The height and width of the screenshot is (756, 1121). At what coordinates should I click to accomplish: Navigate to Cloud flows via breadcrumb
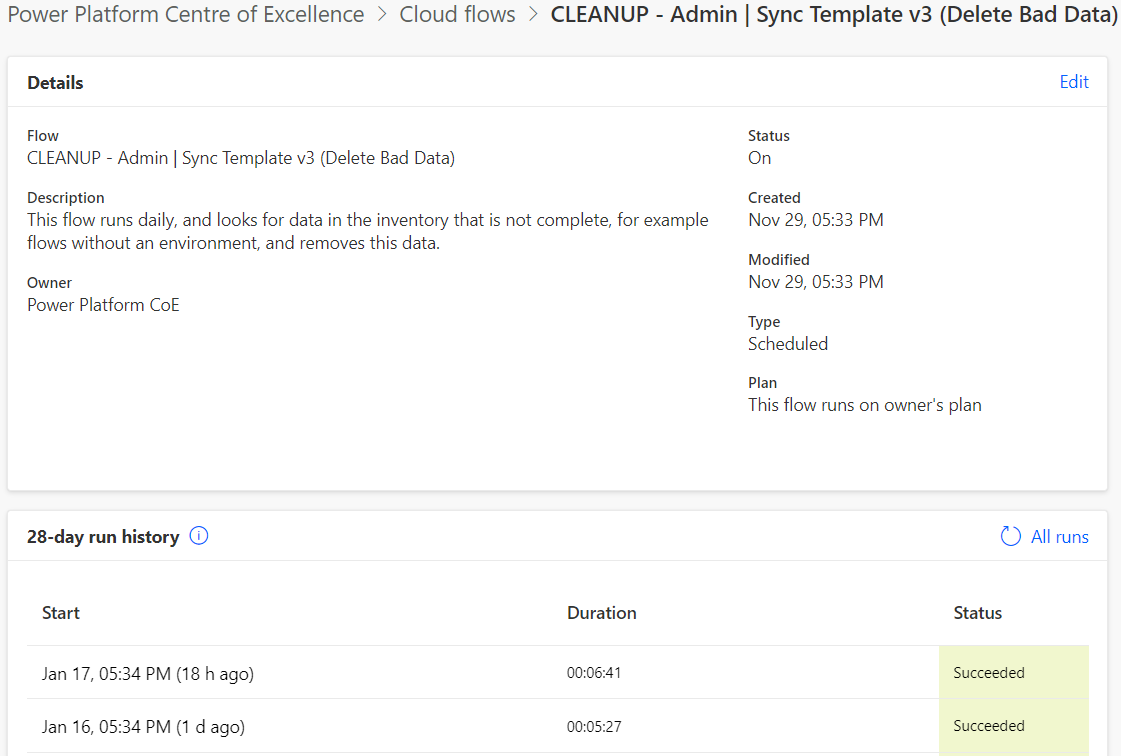[x=457, y=15]
